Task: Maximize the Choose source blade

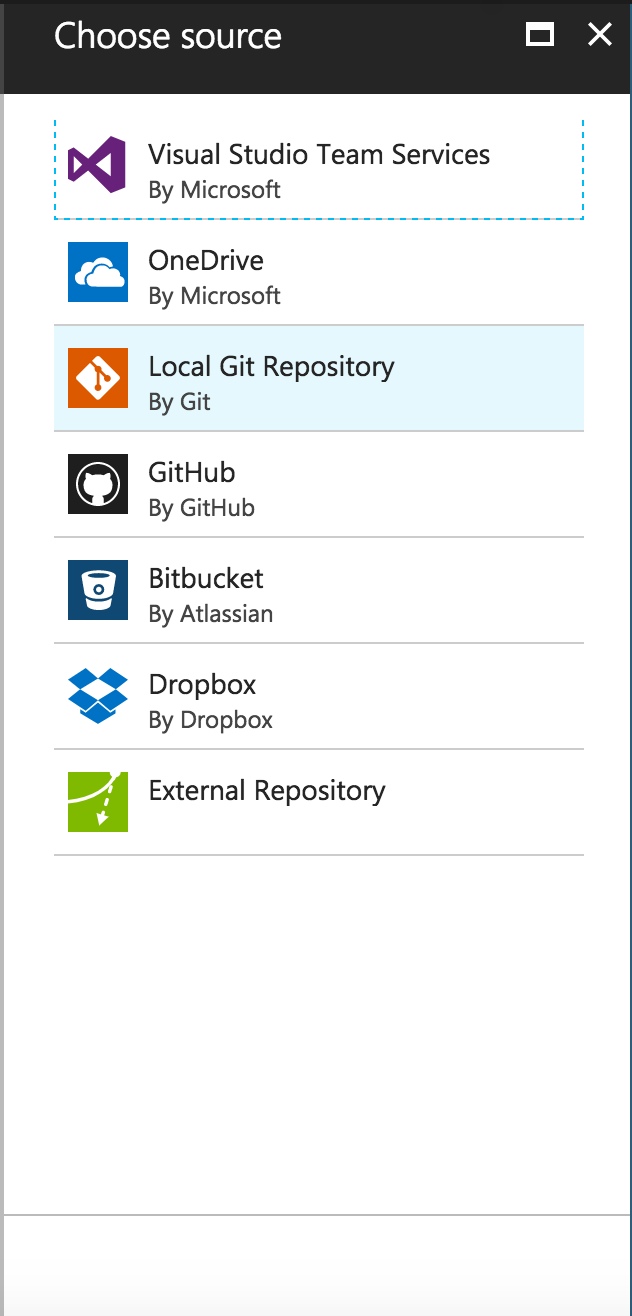Action: click(x=540, y=36)
